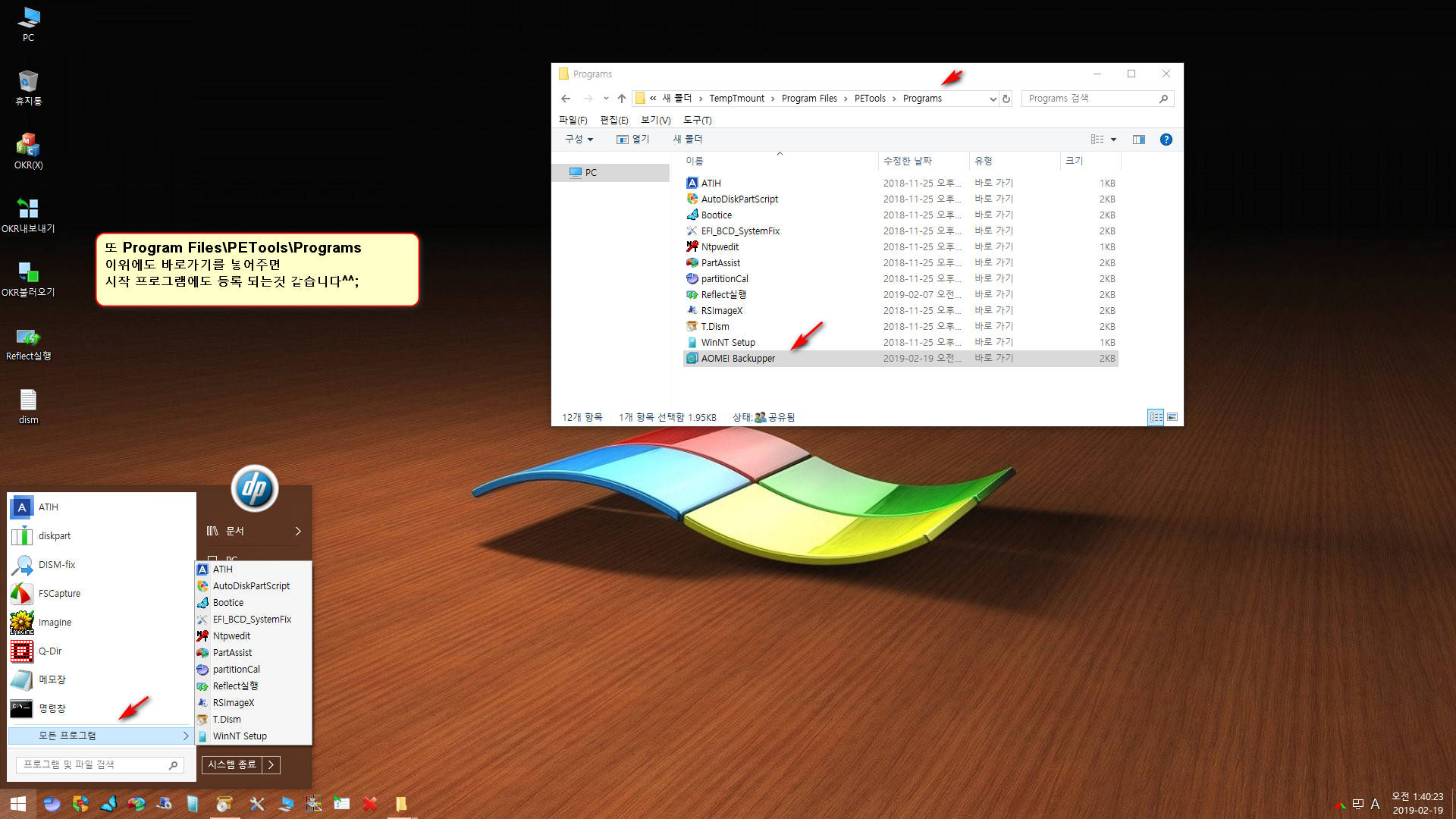Select the AOMEI Backupper shortcut file
Viewport: 1456px width, 819px height.
[x=901, y=359]
